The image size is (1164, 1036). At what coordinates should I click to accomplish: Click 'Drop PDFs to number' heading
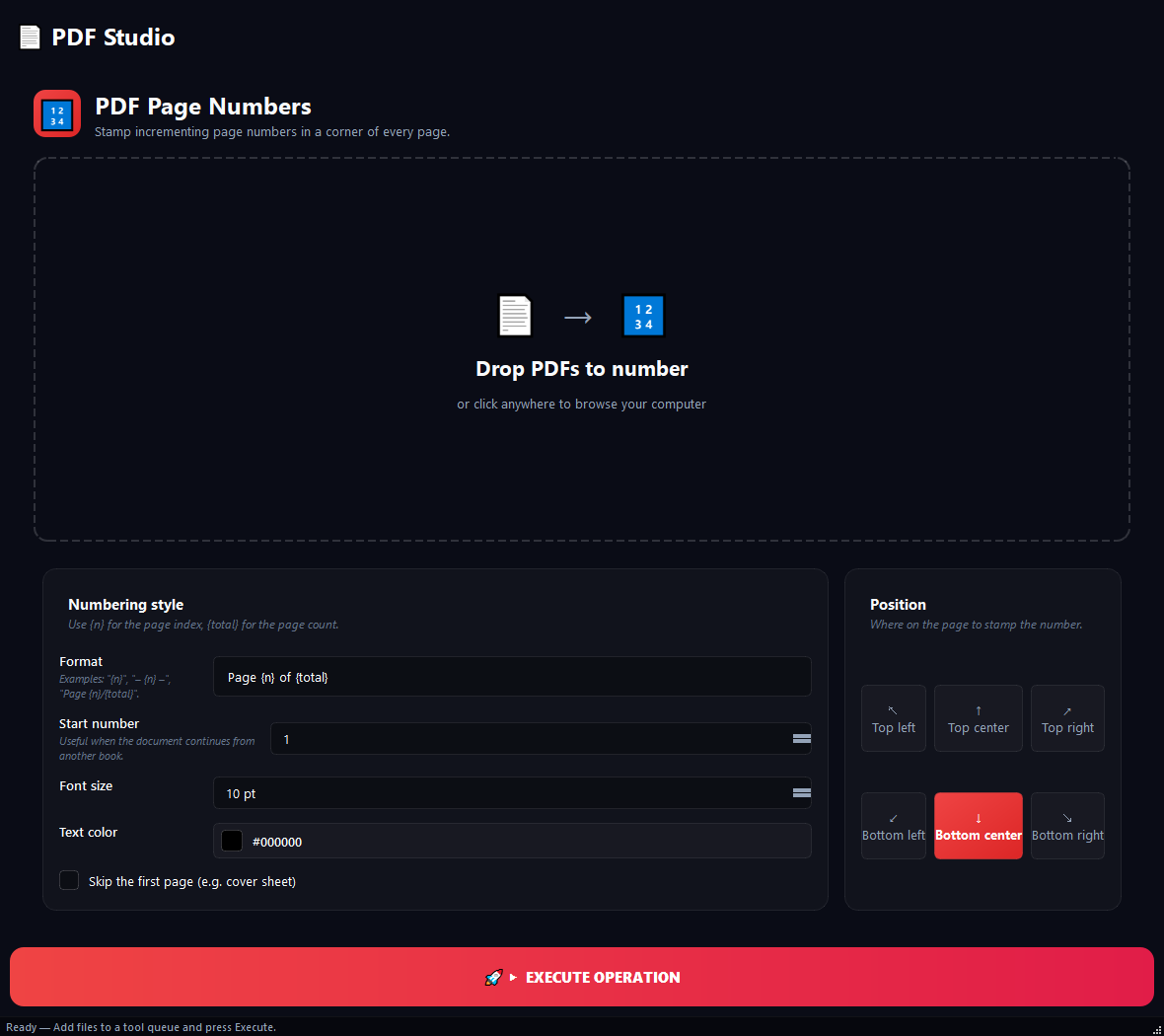pos(582,369)
